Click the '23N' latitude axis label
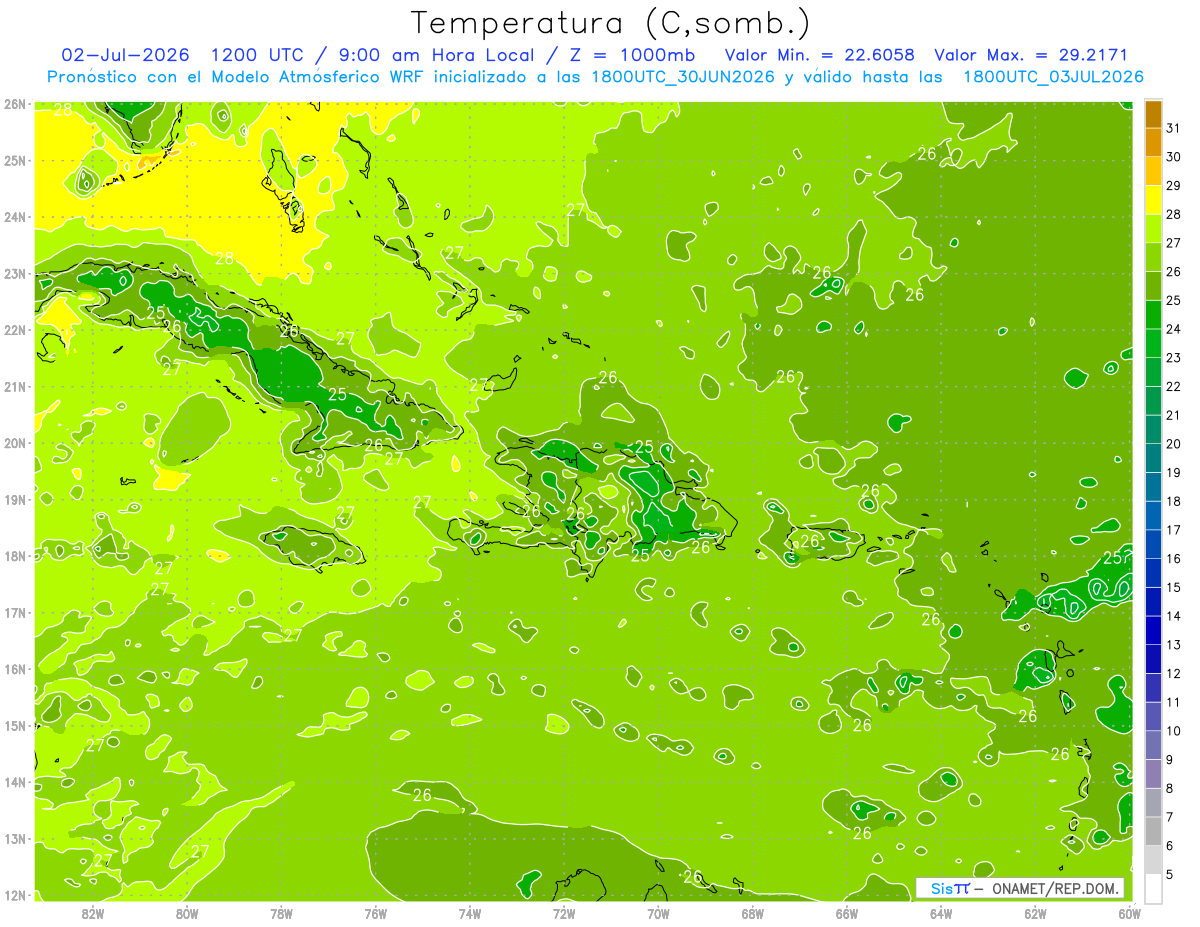Viewport: 1200px width, 927px height. (x=15, y=274)
